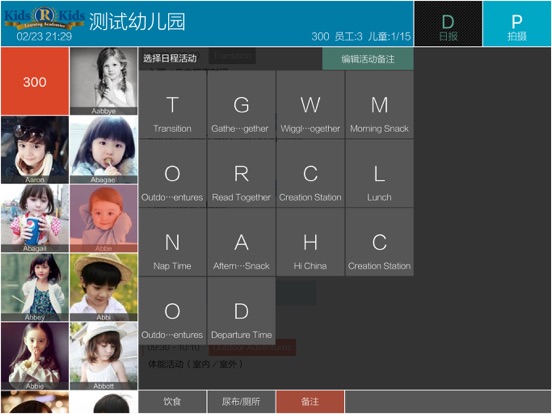
Task: Click the Kids R Kids logo
Action: [x=44, y=18]
